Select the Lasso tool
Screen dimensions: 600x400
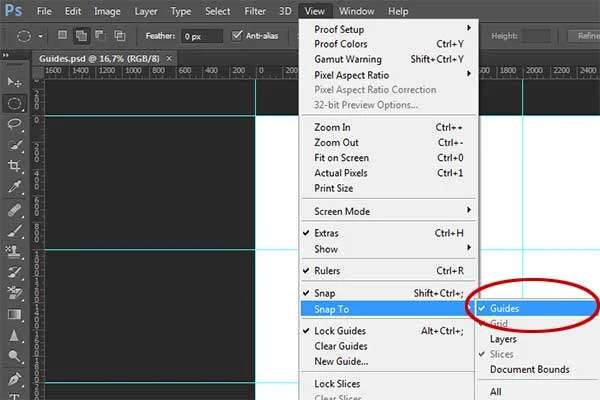tap(15, 124)
